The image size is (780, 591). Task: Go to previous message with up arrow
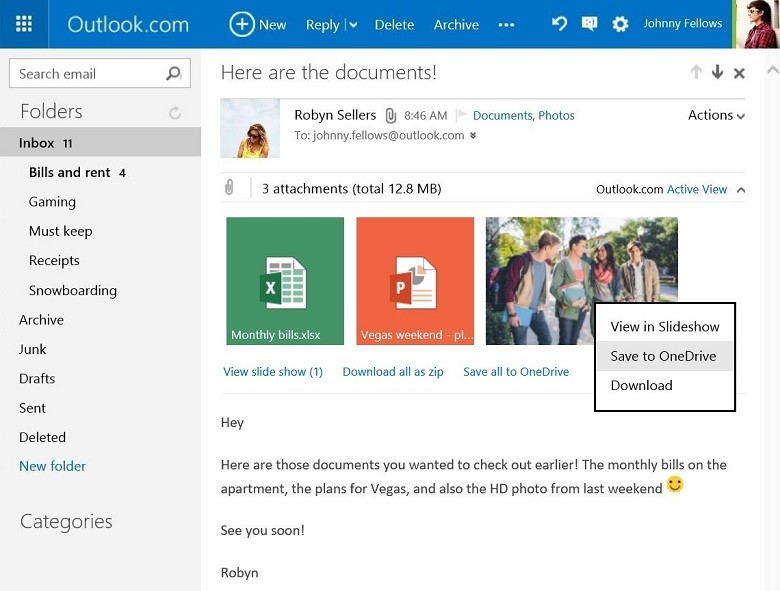pos(696,73)
